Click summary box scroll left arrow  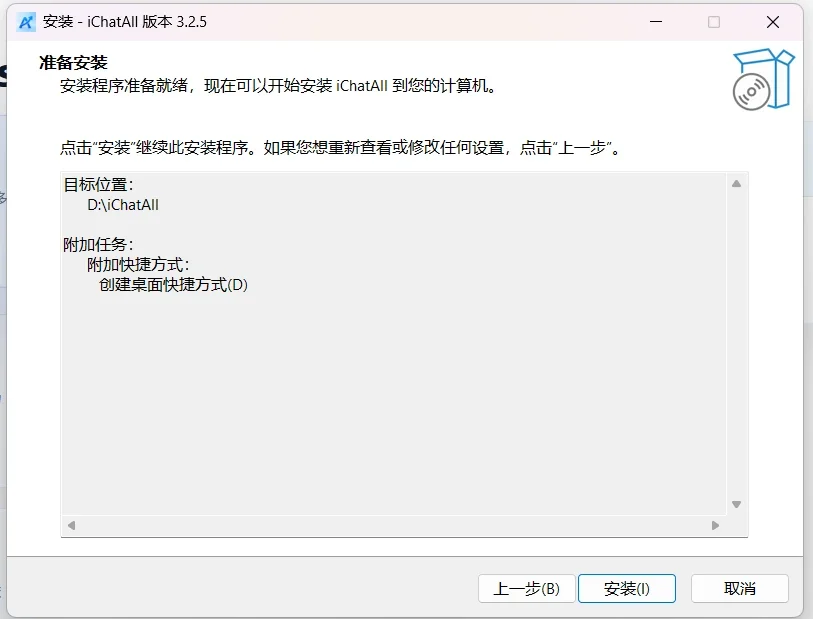[x=72, y=525]
